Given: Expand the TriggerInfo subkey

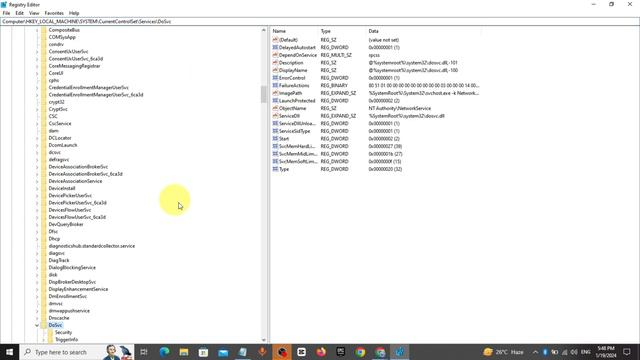Looking at the screenshot, I should tap(44, 340).
